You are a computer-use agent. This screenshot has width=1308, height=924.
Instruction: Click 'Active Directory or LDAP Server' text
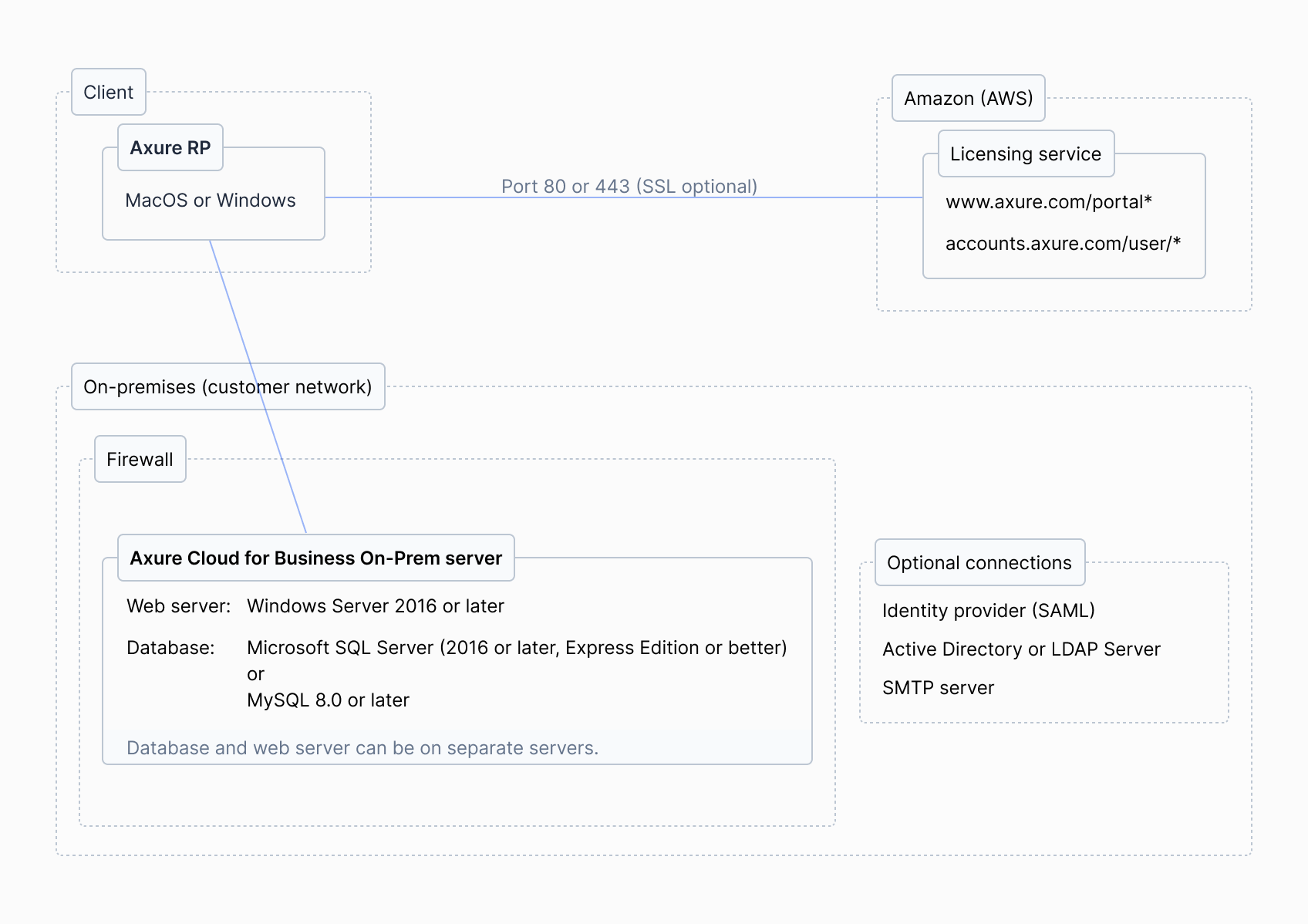pyautogui.click(x=1021, y=649)
